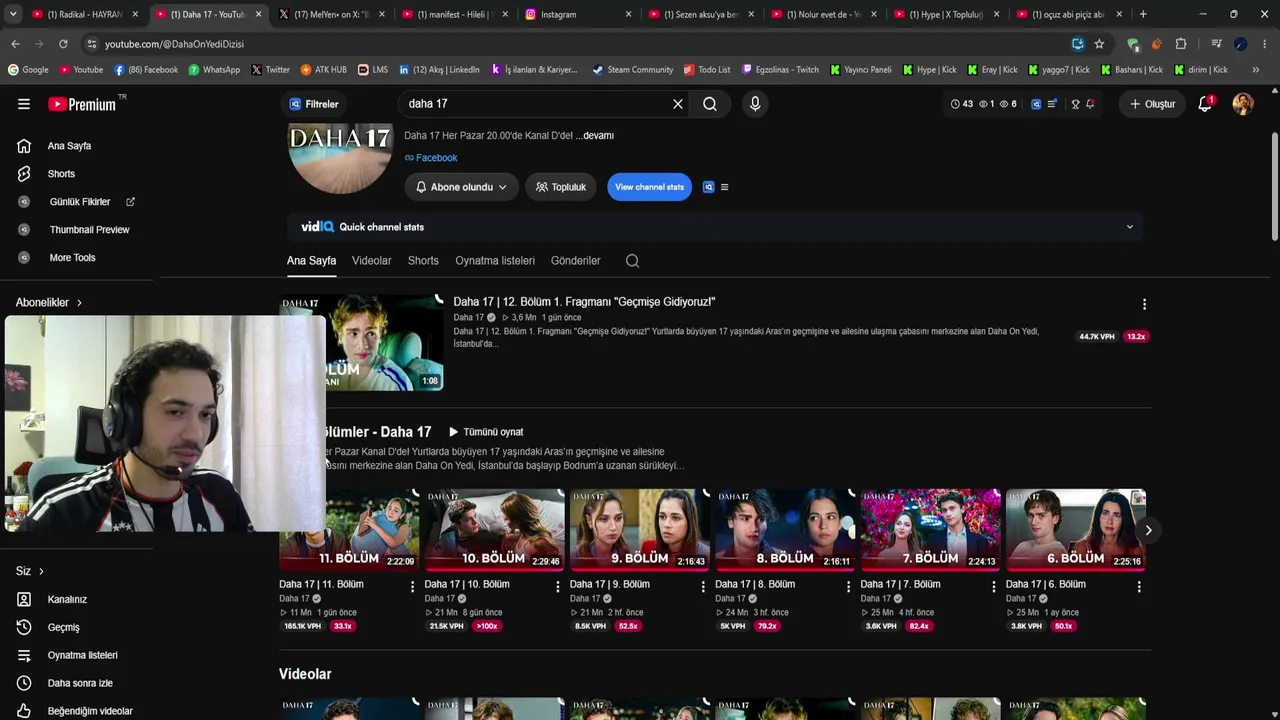Open the account avatar menu
The height and width of the screenshot is (720, 1280).
point(1243,104)
